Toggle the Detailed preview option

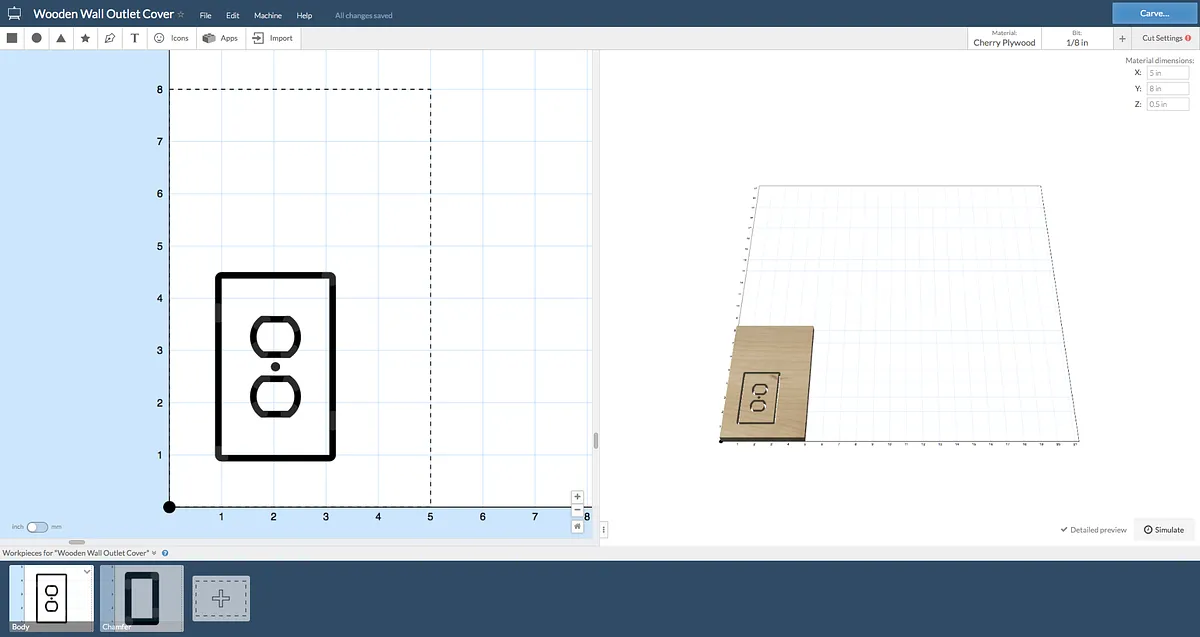pos(1094,530)
